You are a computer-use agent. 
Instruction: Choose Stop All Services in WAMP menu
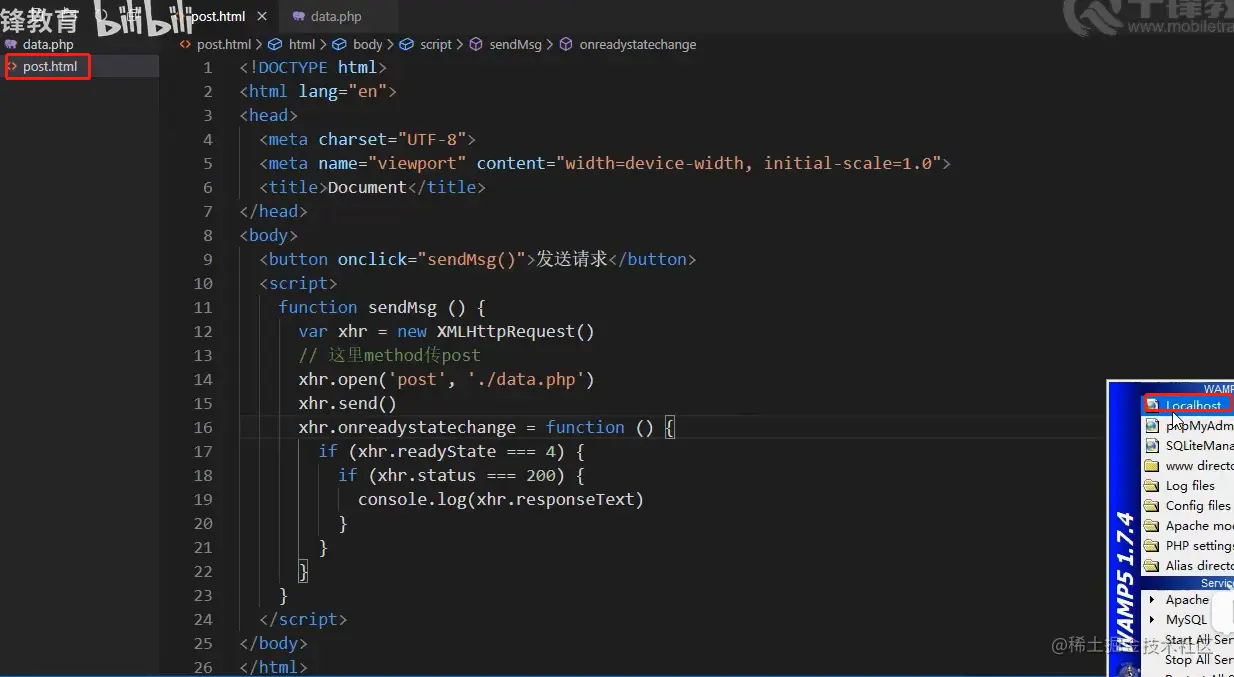1198,659
